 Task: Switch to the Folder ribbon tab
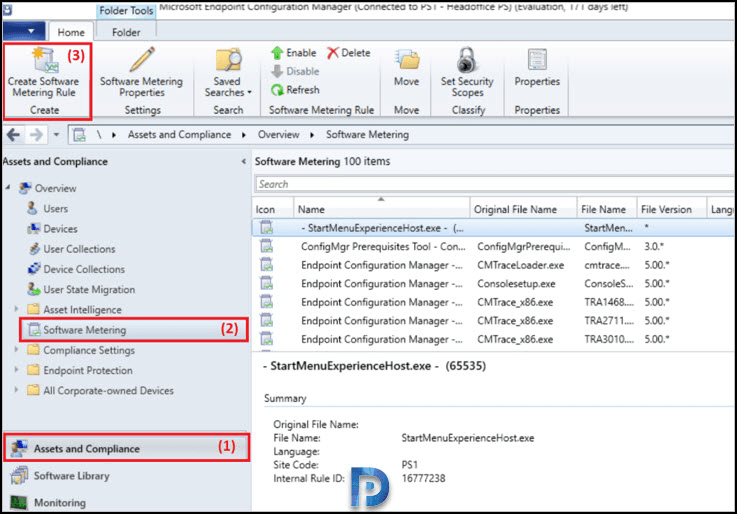(126, 32)
